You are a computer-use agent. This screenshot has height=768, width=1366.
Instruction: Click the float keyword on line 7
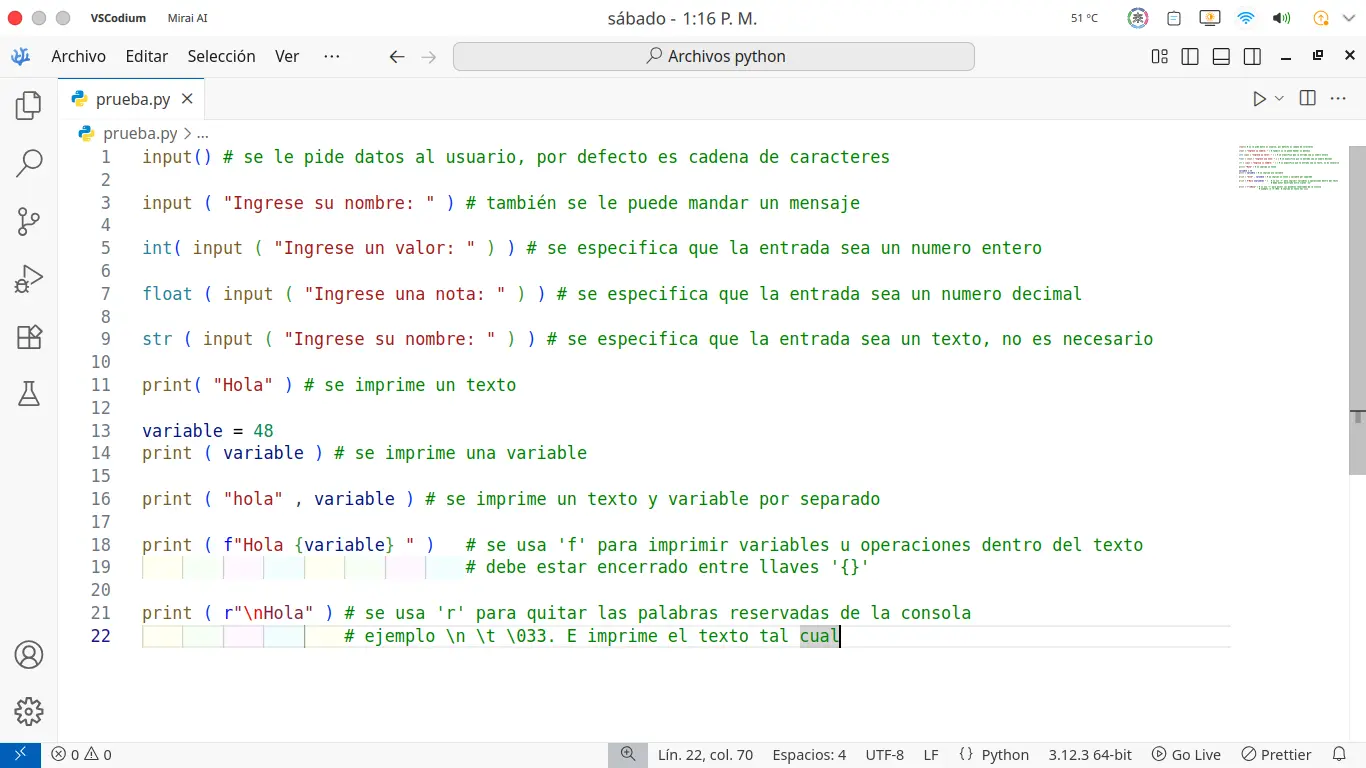[x=167, y=294]
